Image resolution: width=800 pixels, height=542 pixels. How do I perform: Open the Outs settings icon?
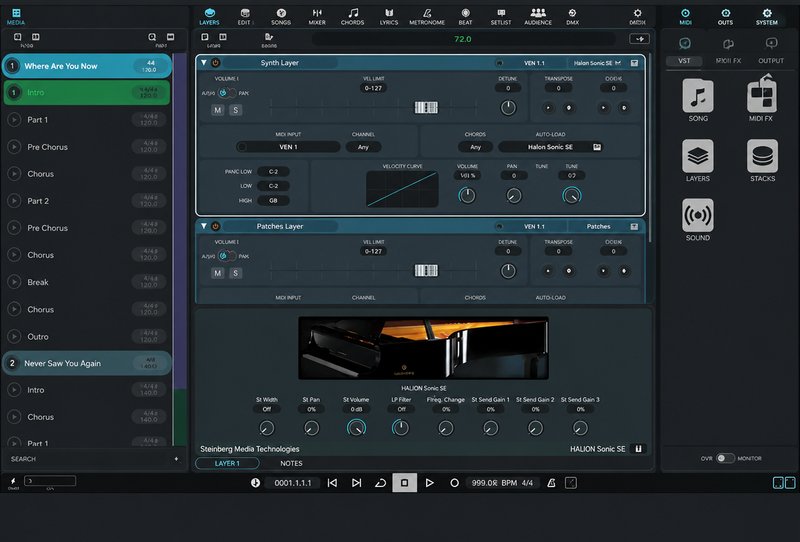725,16
